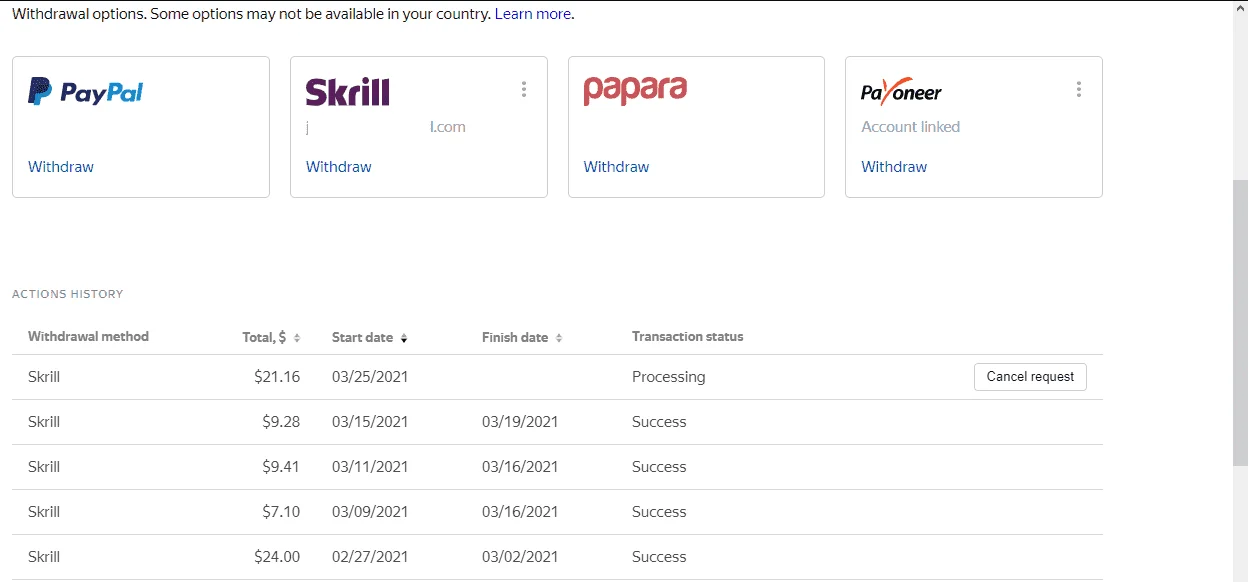Sort by the Start date arrow
The width and height of the screenshot is (1249, 582).
(x=404, y=338)
